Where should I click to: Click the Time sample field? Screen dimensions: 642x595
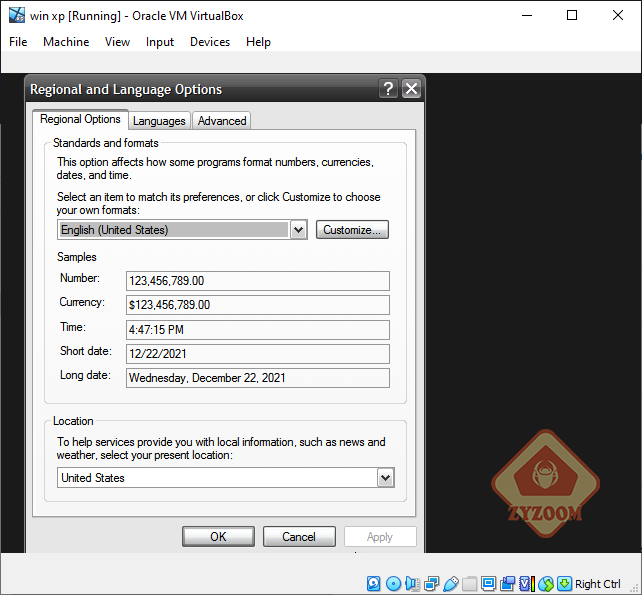(258, 330)
